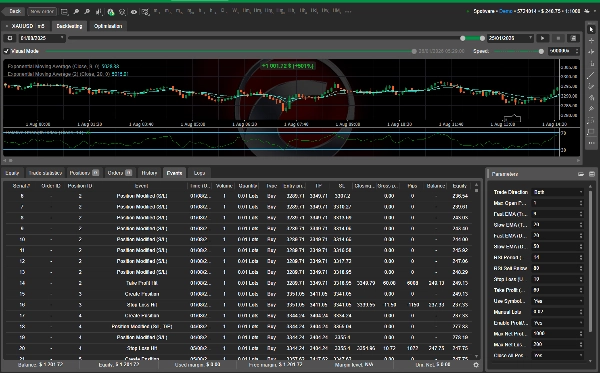Open the new order button

[x=42, y=11]
